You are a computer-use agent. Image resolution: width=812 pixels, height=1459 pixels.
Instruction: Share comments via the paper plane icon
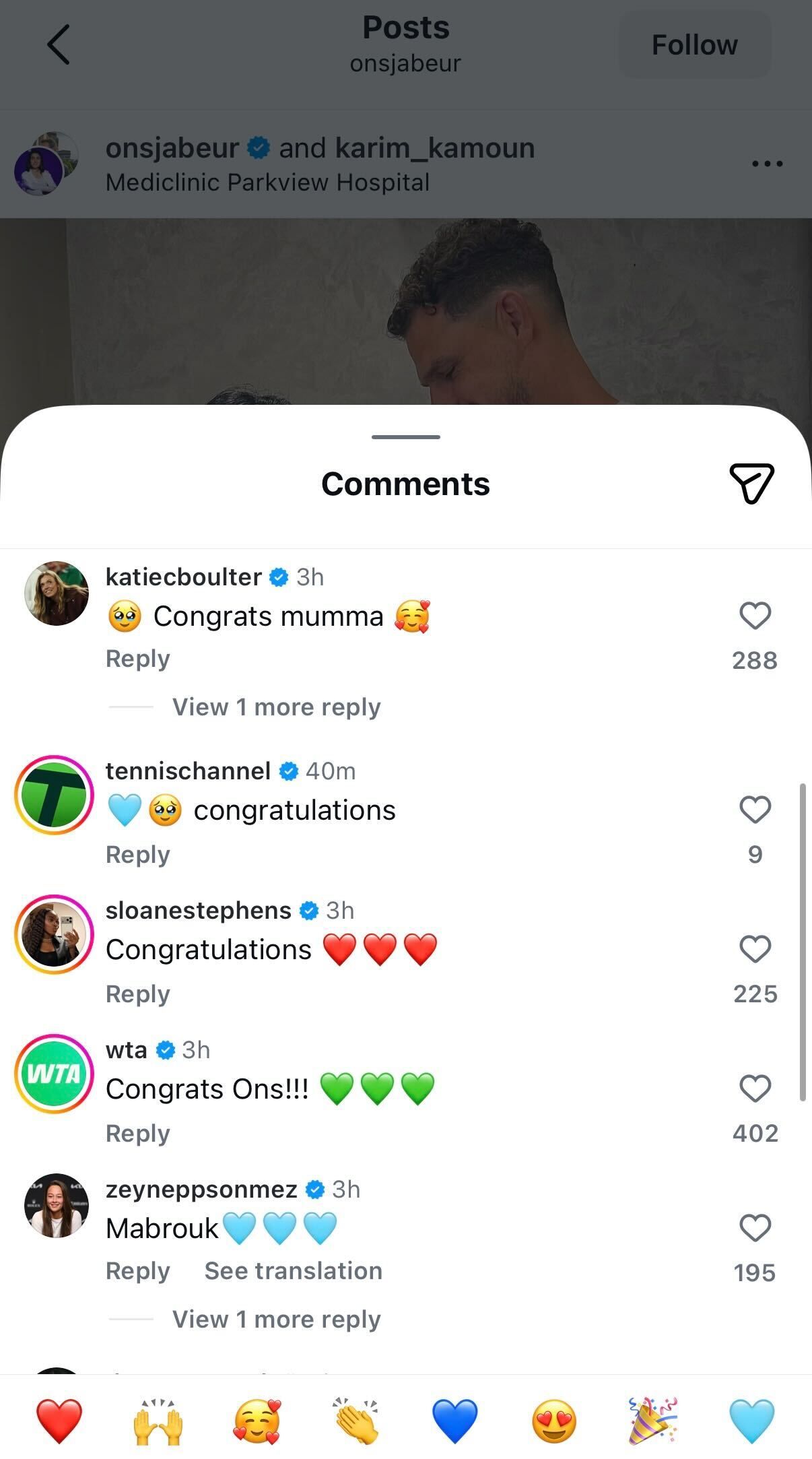coord(752,482)
